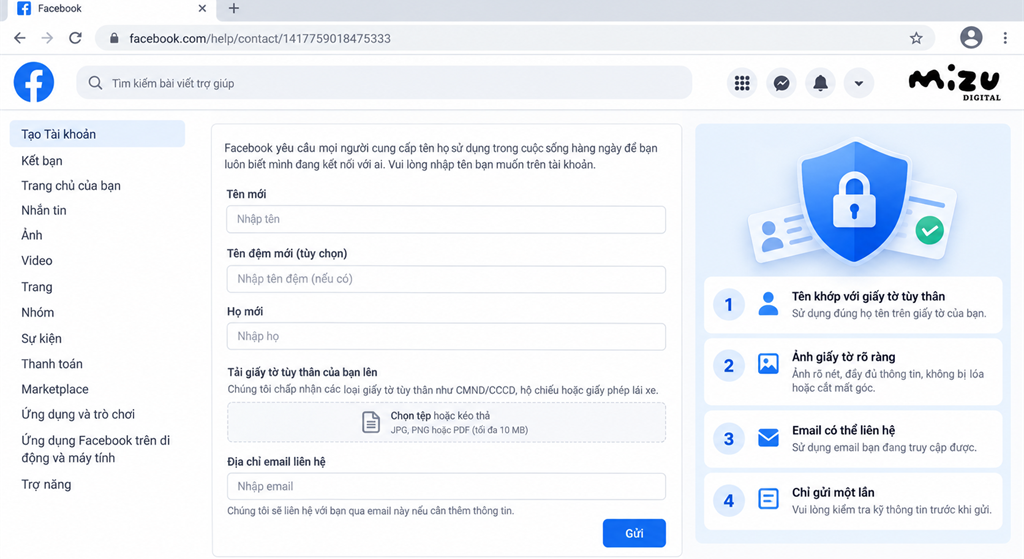The image size is (1024, 559).
Task: Open the Chrome profile avatar icon
Action: pyautogui.click(x=971, y=37)
